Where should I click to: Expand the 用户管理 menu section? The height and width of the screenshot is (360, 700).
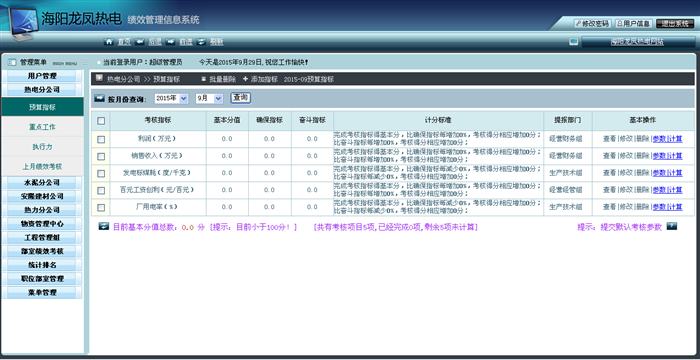42,76
